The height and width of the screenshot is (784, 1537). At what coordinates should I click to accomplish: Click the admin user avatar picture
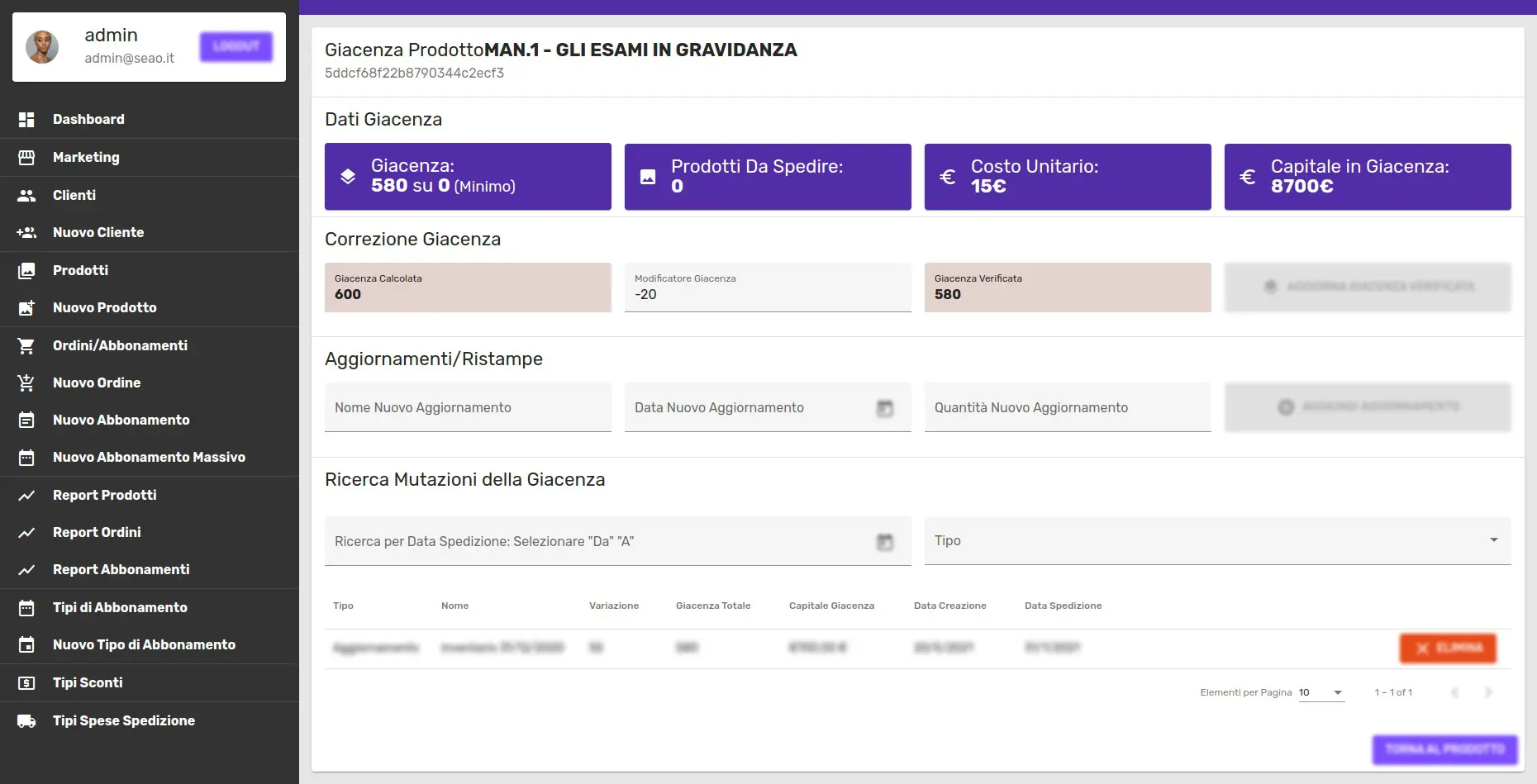tap(42, 47)
